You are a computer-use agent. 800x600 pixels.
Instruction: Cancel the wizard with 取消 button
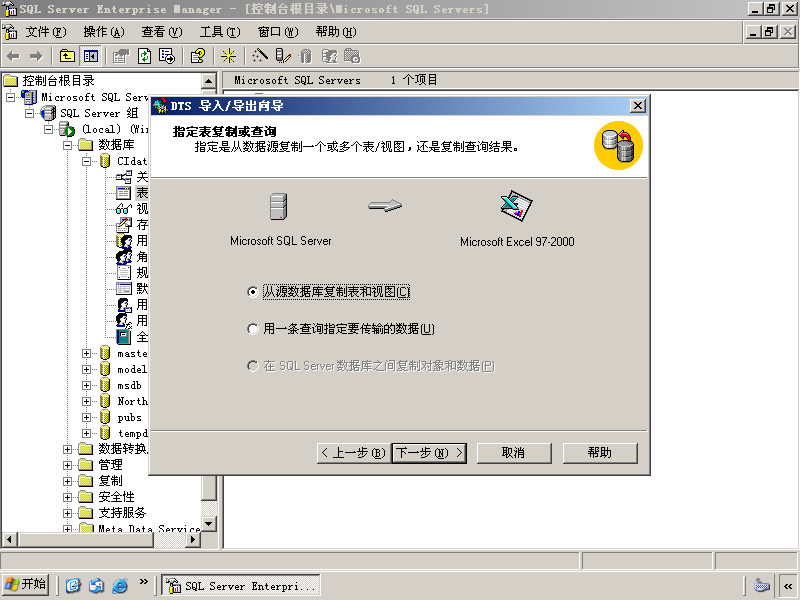coord(514,453)
